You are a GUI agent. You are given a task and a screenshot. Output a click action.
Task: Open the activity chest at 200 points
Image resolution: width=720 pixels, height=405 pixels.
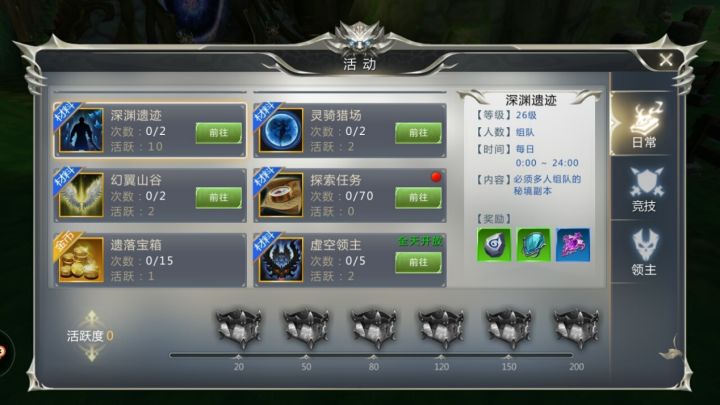(576, 329)
